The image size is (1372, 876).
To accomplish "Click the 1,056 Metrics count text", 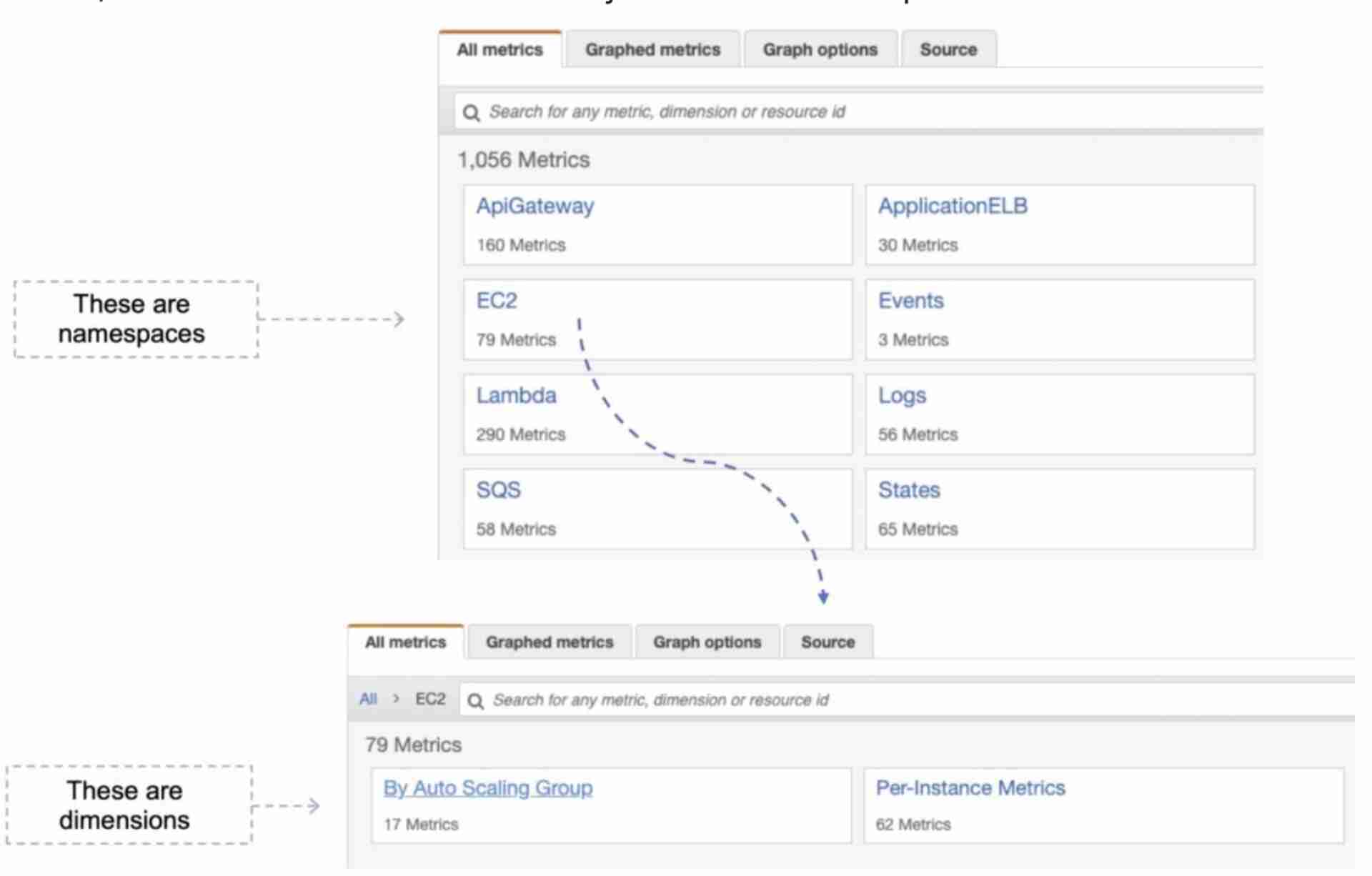I will (x=524, y=159).
